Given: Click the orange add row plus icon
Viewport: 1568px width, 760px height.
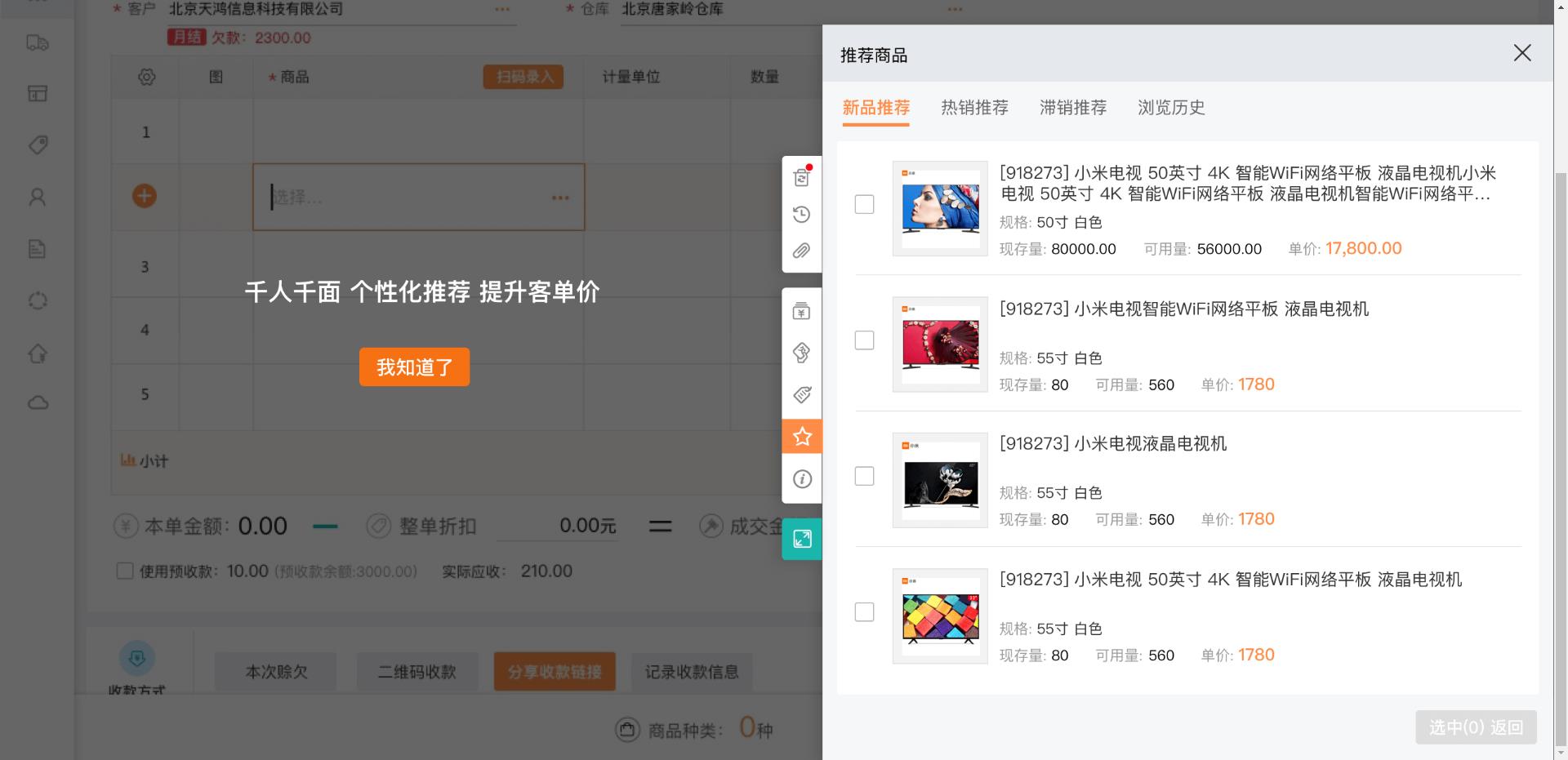Looking at the screenshot, I should (145, 196).
